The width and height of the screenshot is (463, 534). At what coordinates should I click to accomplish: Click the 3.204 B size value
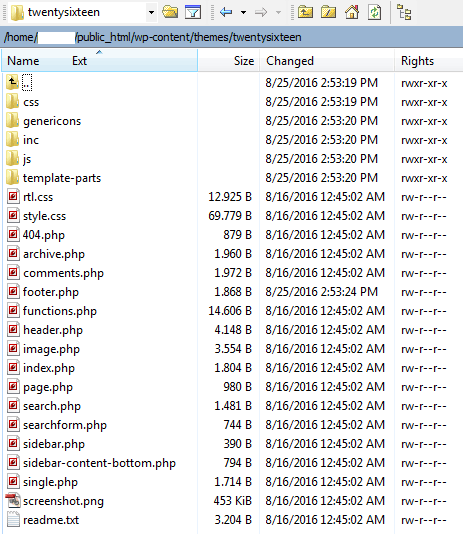tap(233, 520)
